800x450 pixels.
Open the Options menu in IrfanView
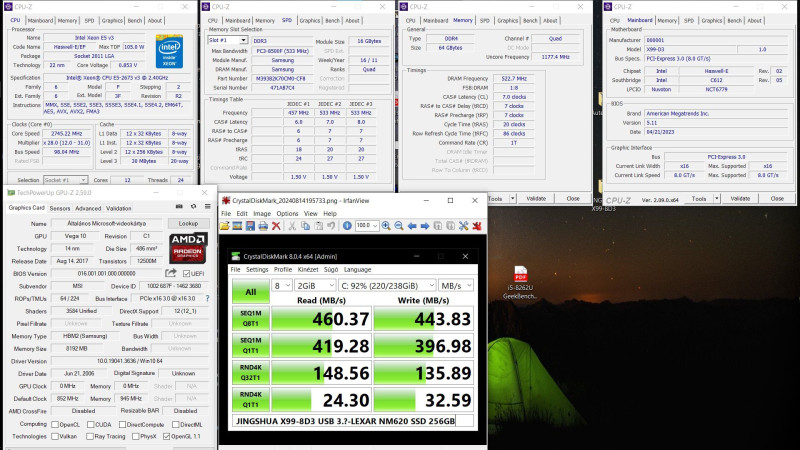[287, 213]
